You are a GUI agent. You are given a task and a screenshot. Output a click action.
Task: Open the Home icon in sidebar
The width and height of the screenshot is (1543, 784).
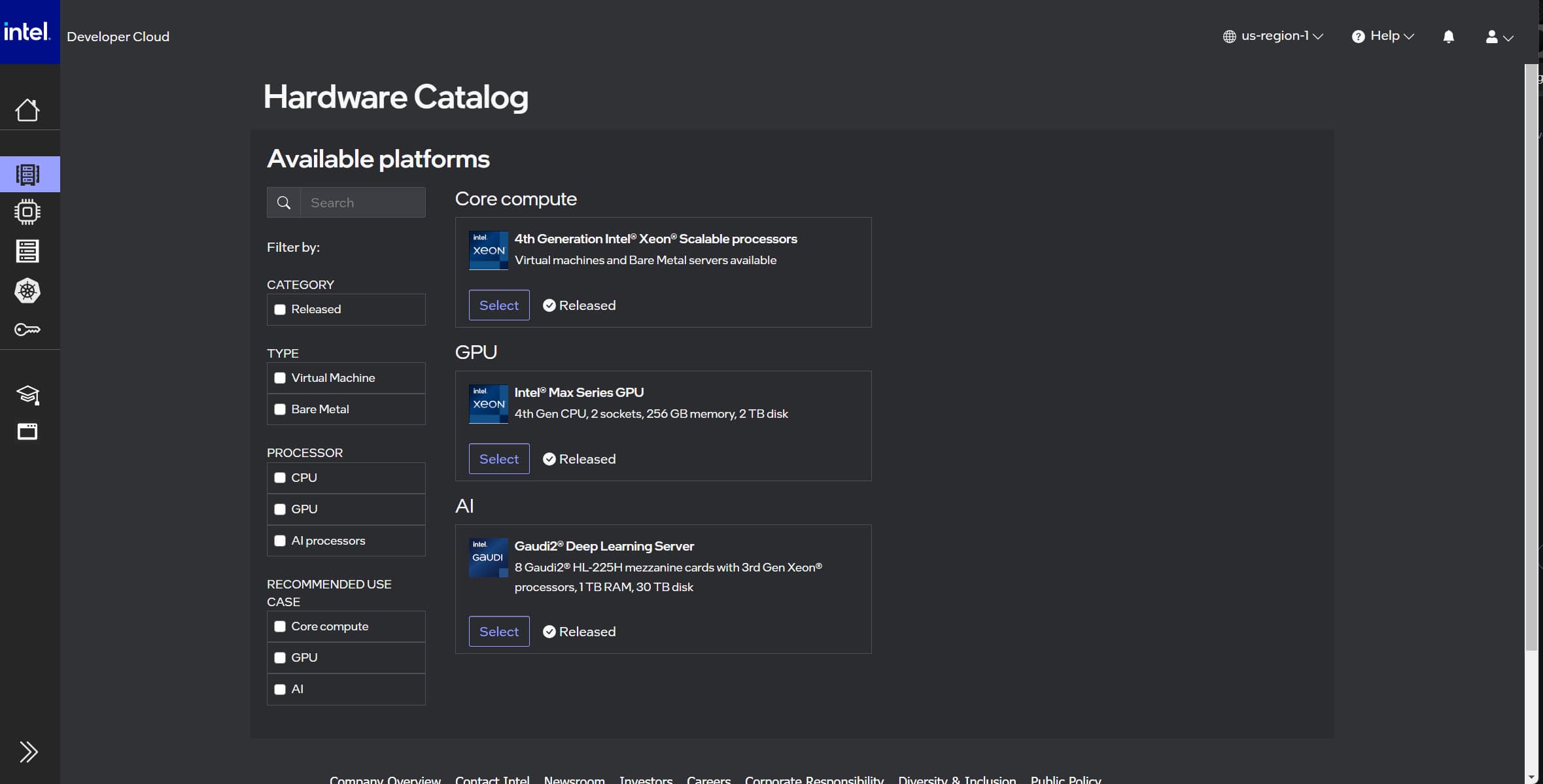(27, 110)
